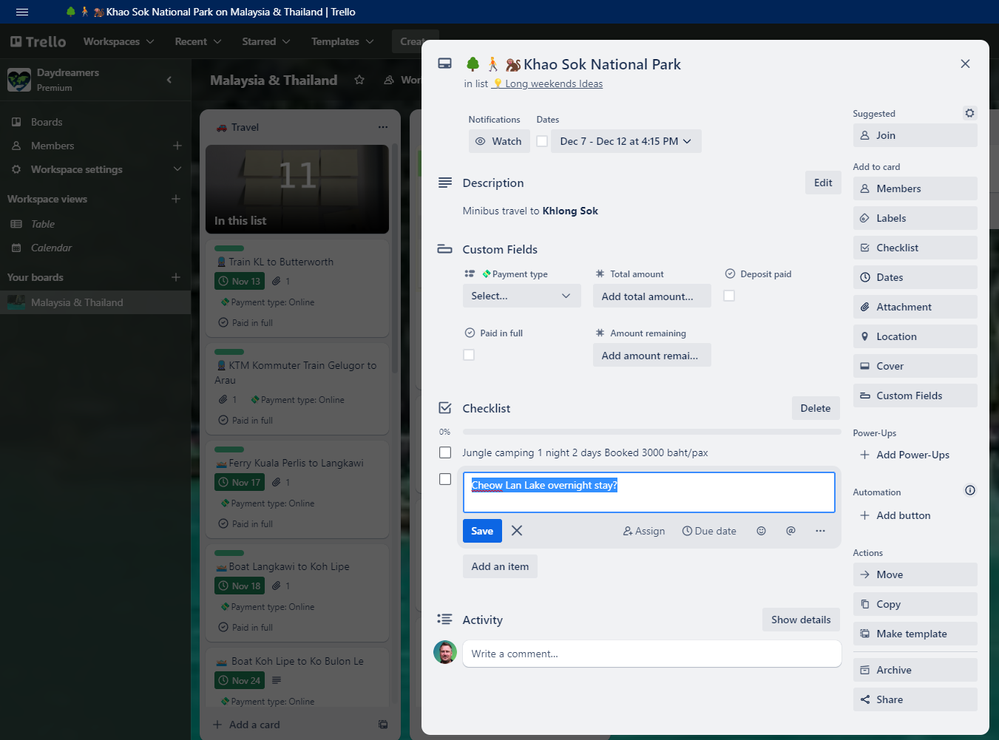Save the checklist item
999x740 pixels.
tap(482, 531)
